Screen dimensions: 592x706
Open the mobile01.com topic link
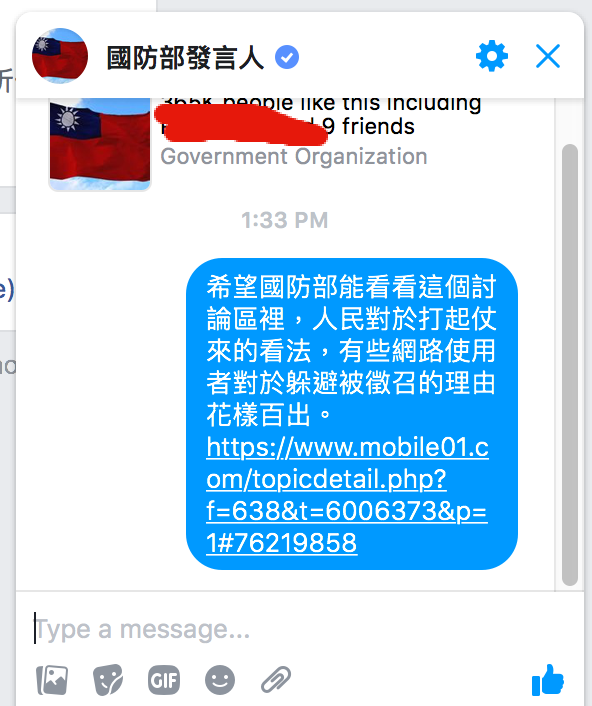[347, 494]
